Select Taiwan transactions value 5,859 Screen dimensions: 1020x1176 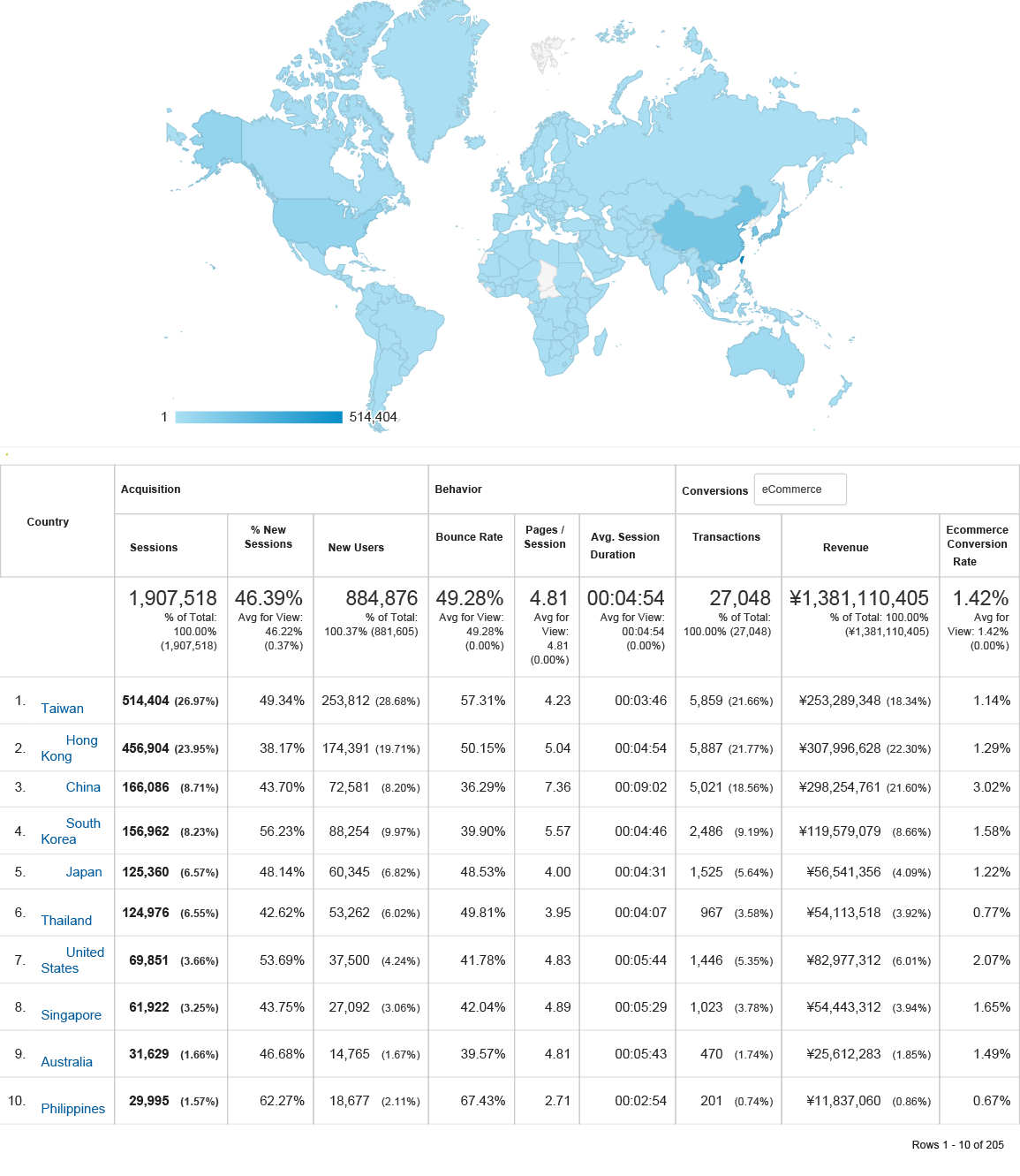tap(706, 701)
